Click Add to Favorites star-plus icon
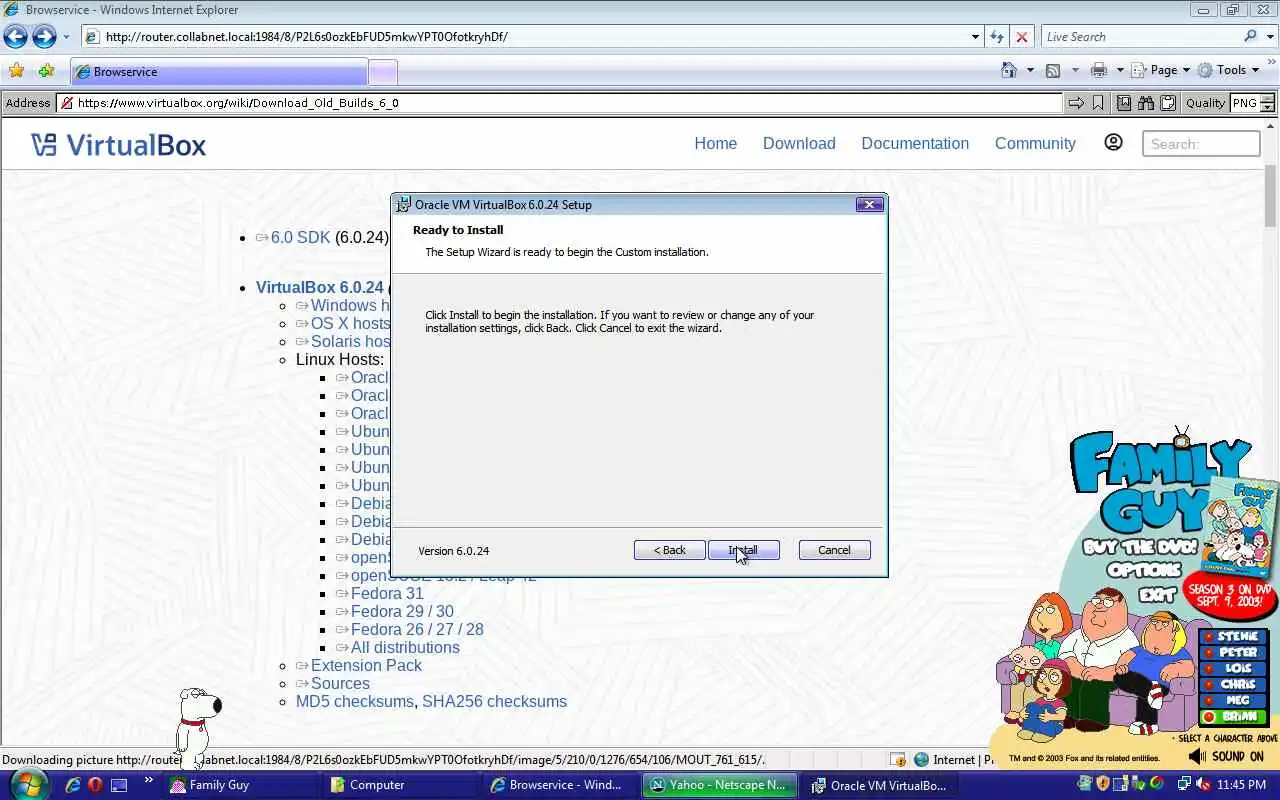This screenshot has height=800, width=1280. (46, 71)
